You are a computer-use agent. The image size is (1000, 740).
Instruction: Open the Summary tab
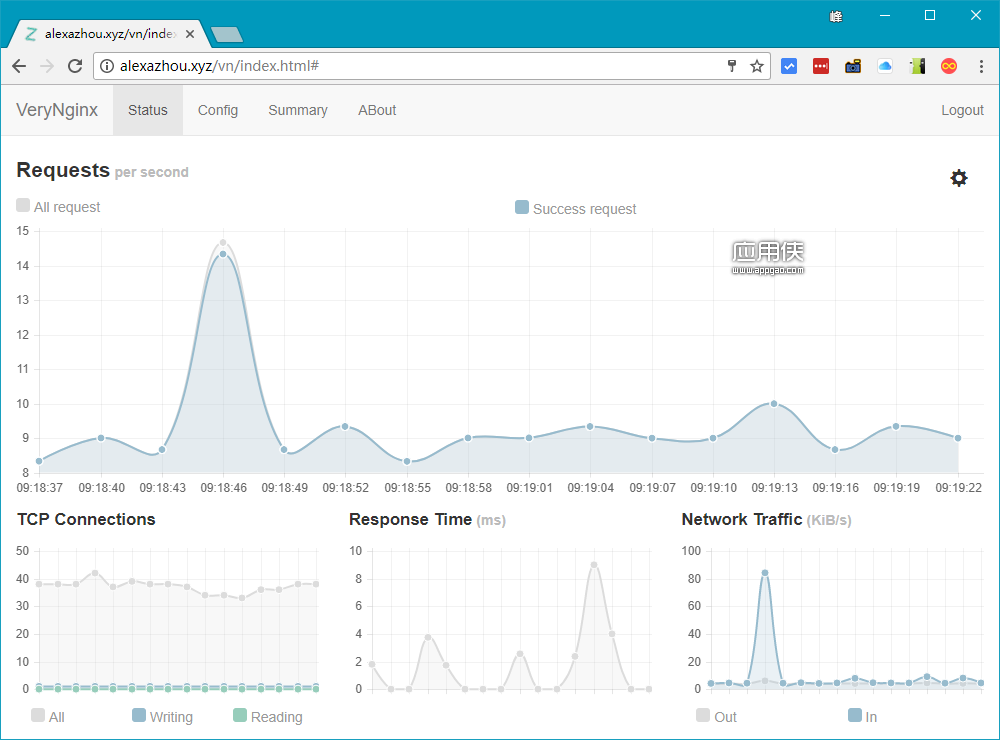(x=298, y=110)
